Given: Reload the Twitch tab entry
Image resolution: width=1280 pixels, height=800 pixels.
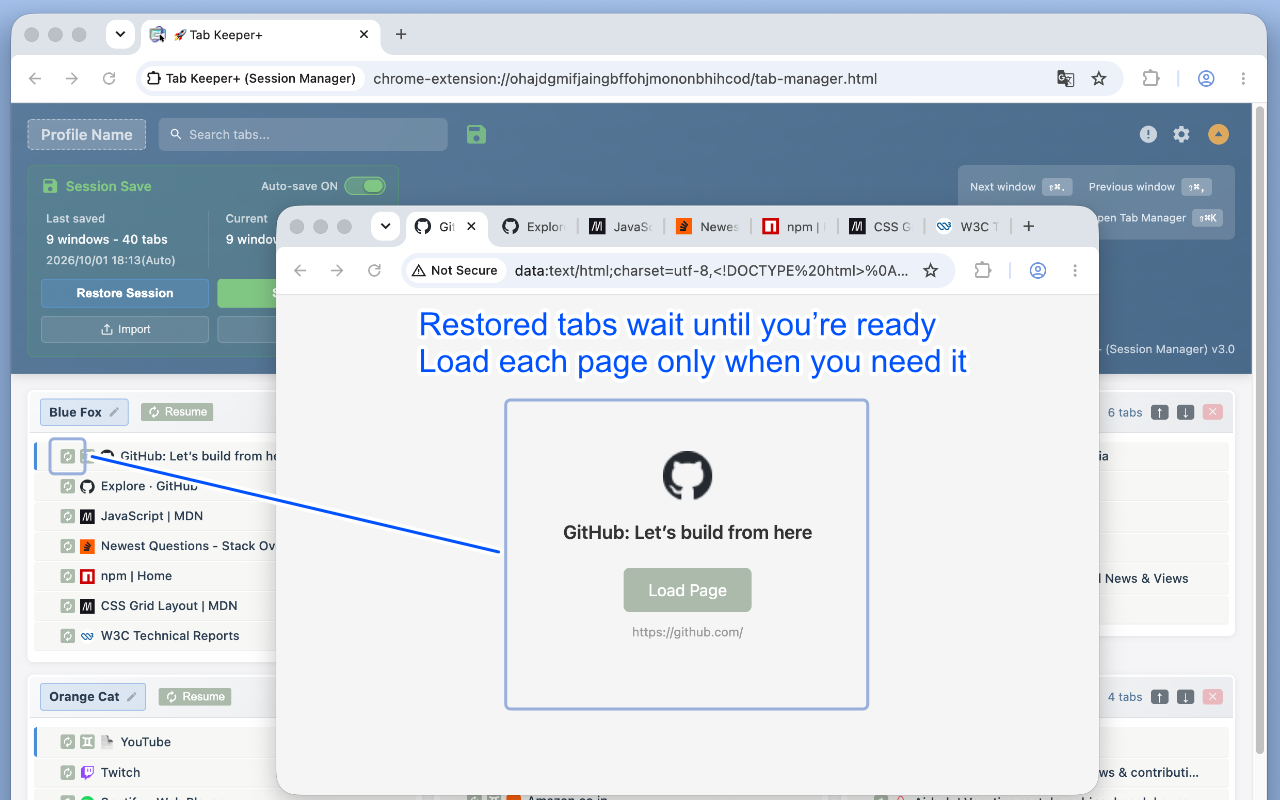Looking at the screenshot, I should click(67, 773).
